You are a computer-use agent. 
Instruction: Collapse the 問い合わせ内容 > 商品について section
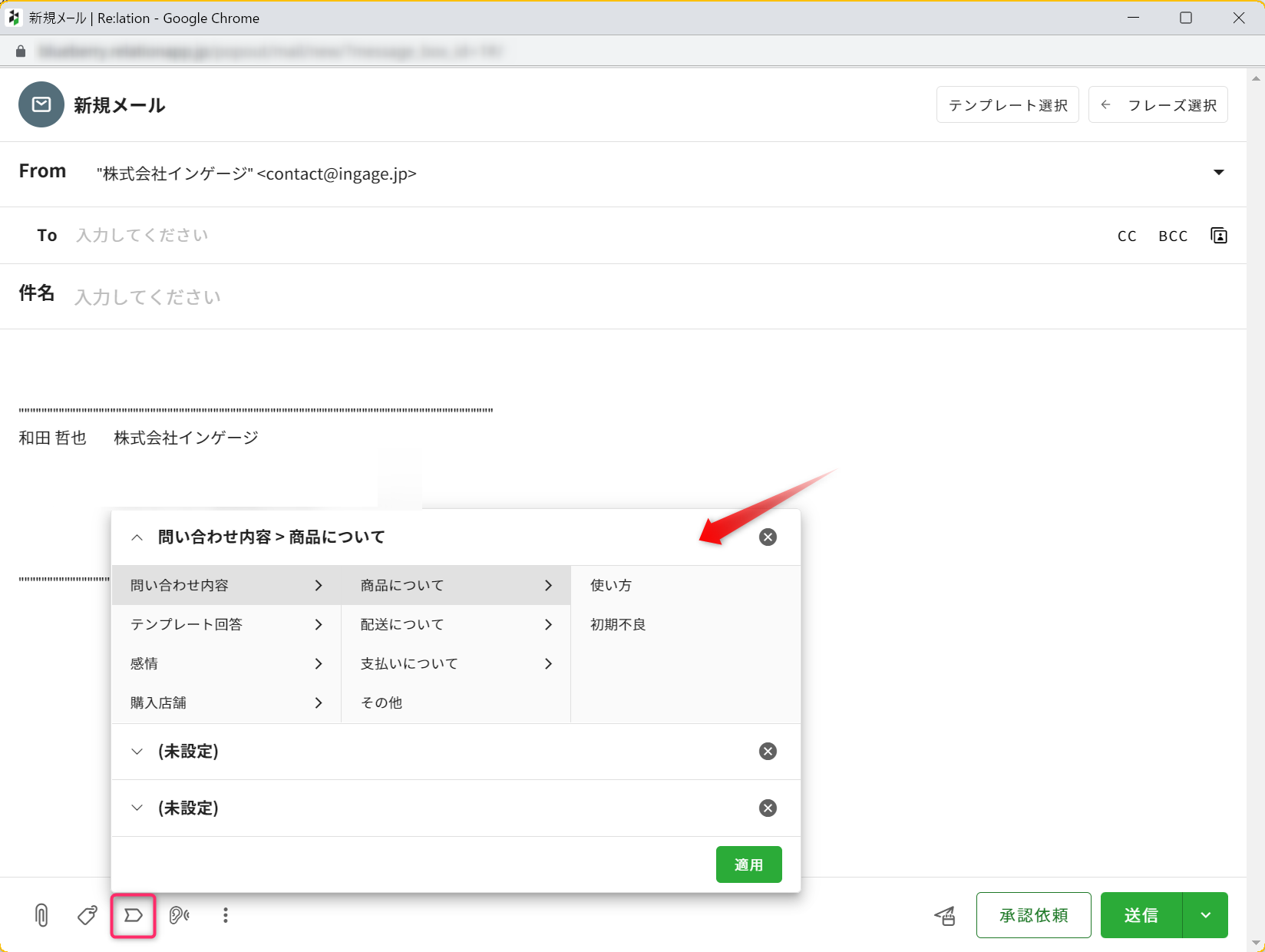(137, 537)
